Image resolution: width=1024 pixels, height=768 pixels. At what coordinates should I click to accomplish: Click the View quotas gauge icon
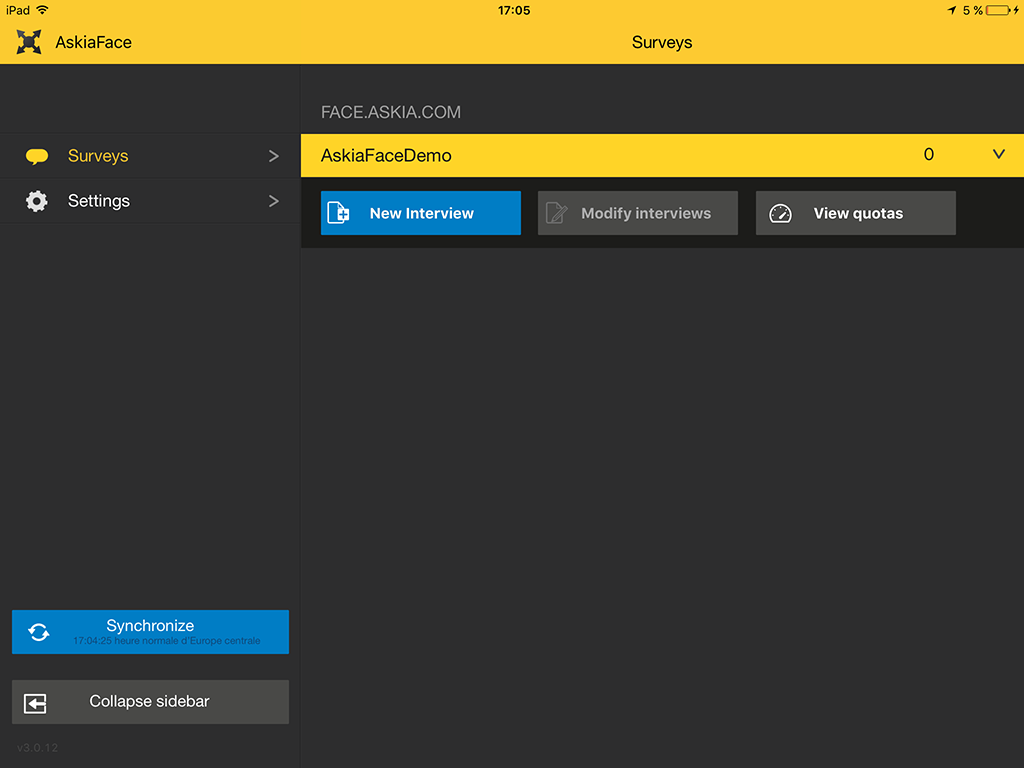pyautogui.click(x=780, y=214)
